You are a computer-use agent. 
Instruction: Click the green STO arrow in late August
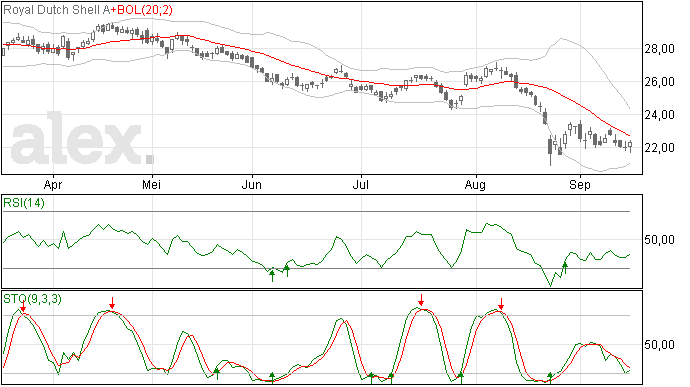click(550, 378)
